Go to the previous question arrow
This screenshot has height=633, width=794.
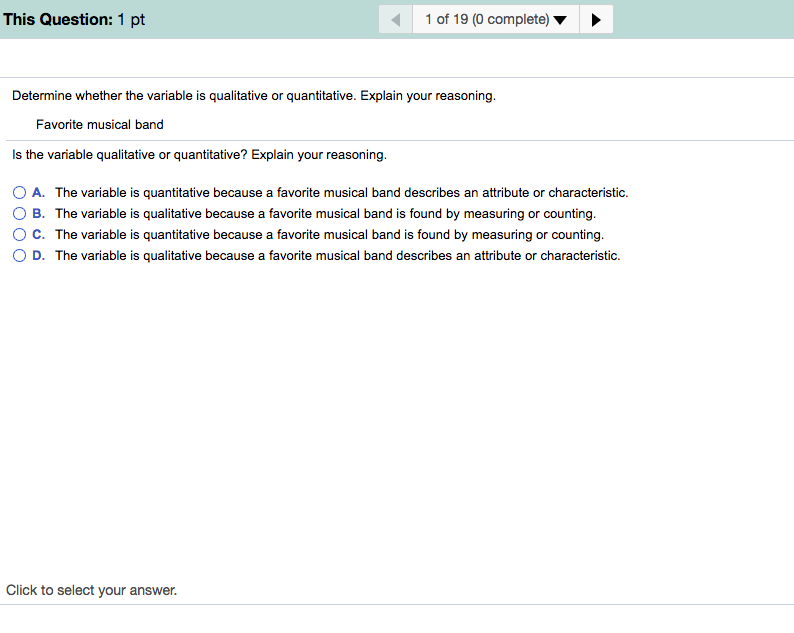(395, 20)
